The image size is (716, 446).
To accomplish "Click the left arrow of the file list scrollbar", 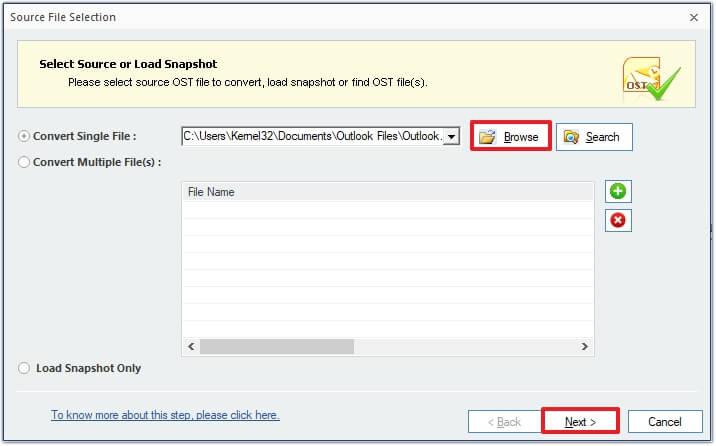I will 191,346.
